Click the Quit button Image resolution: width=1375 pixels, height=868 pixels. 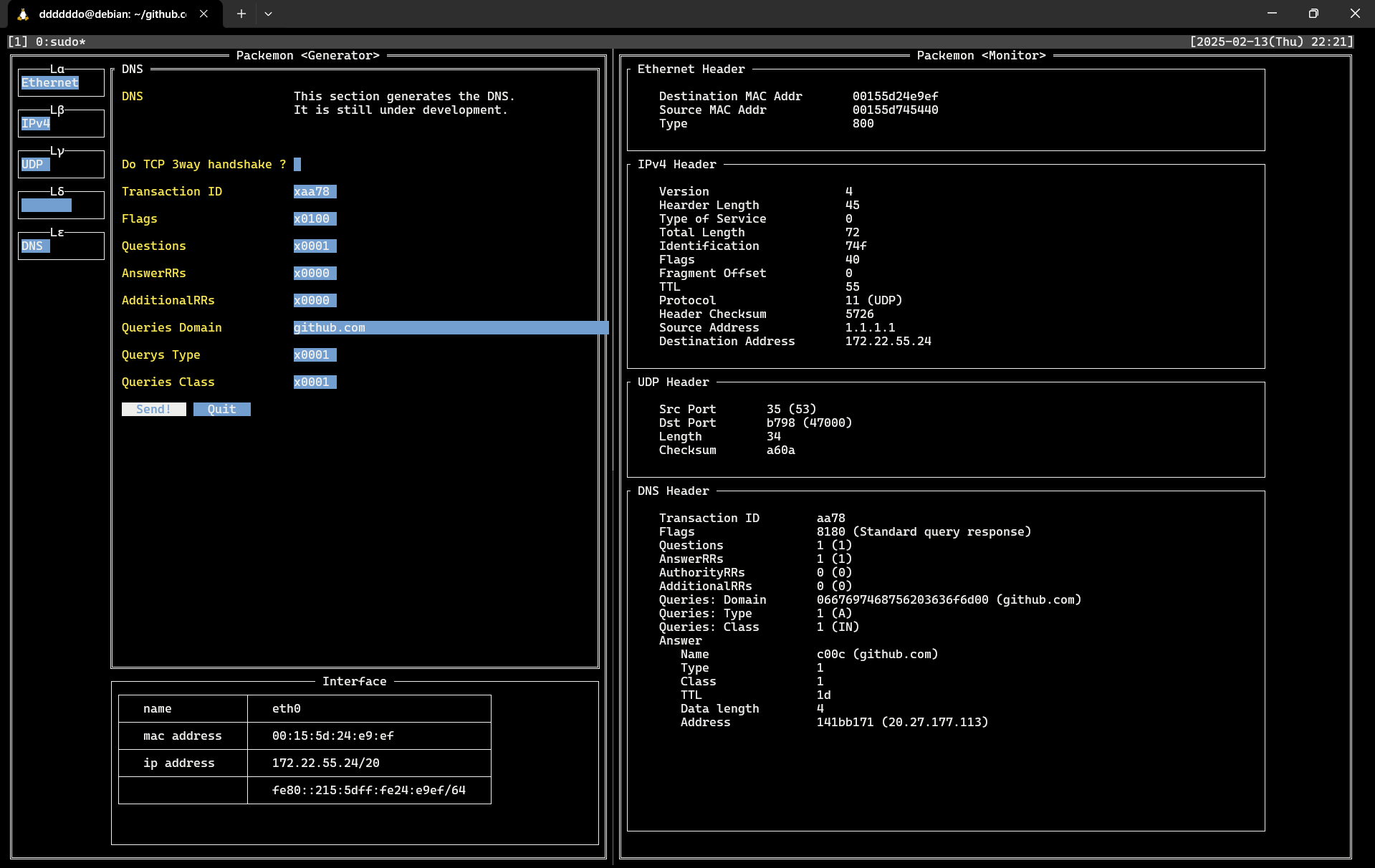(222, 410)
